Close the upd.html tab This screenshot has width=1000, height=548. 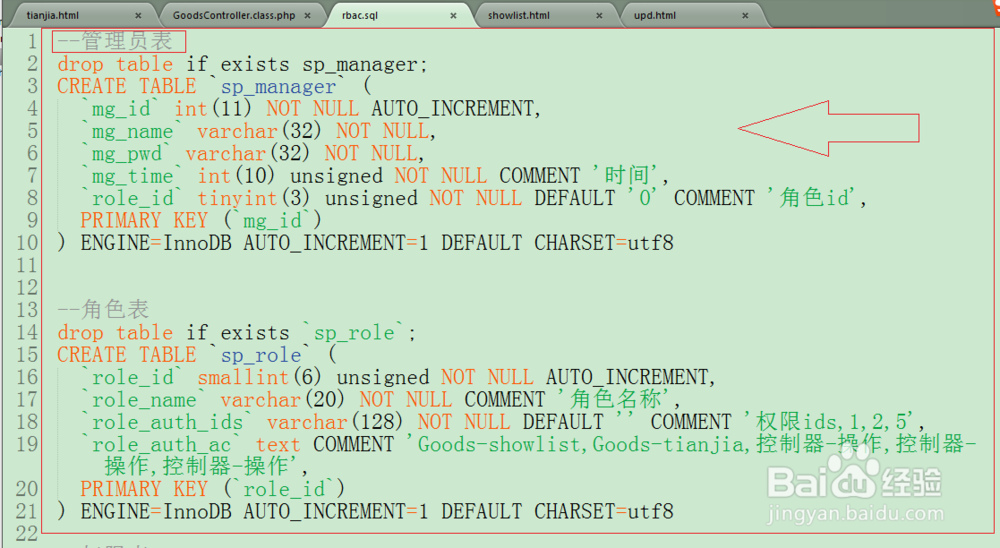[x=745, y=15]
